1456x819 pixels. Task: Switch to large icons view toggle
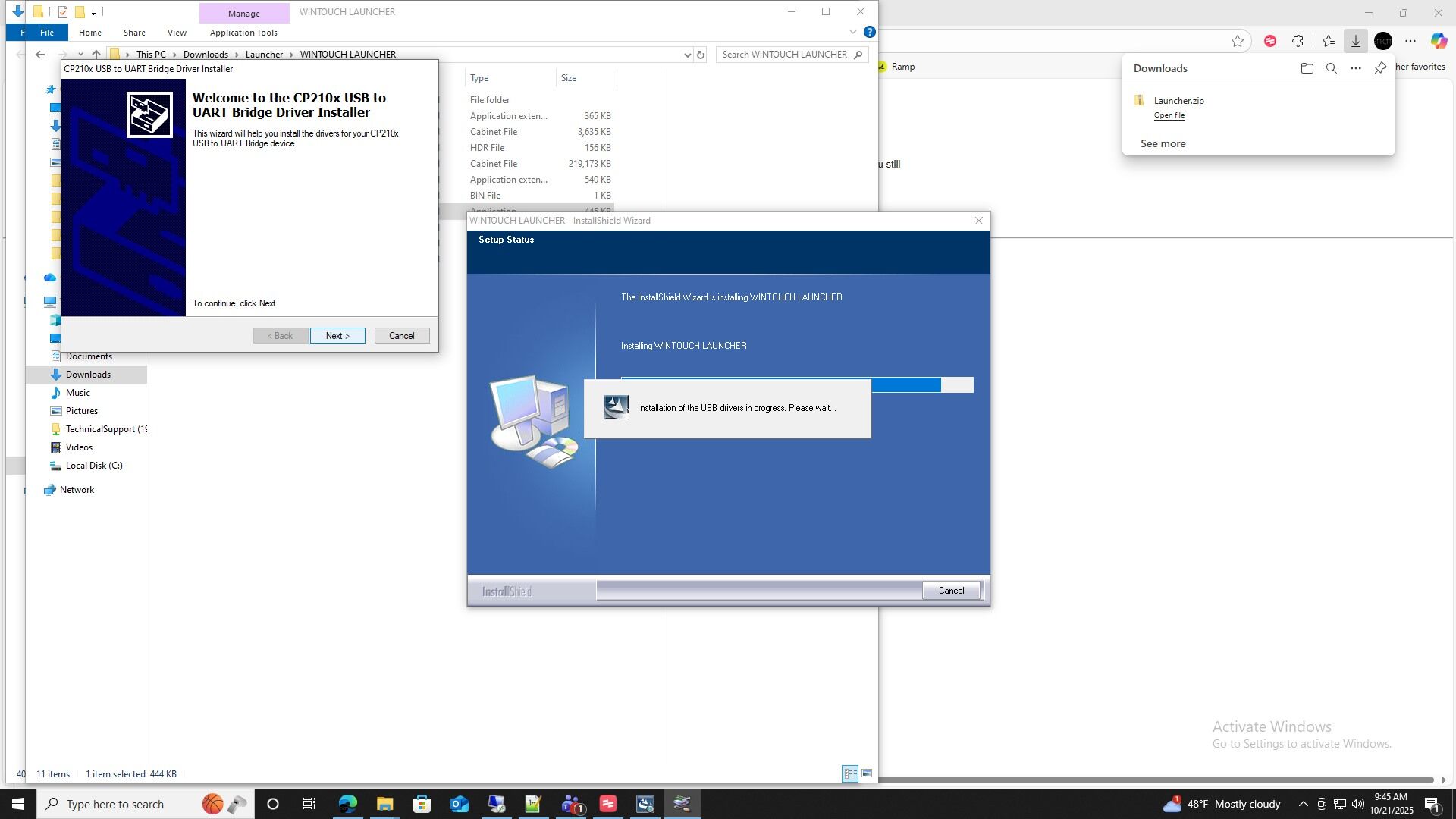tap(867, 773)
